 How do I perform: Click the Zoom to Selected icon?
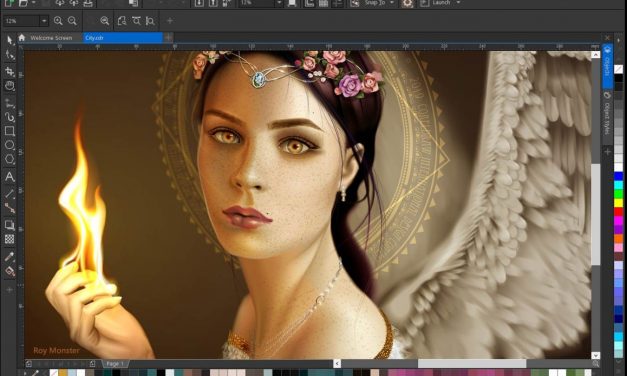105,21
